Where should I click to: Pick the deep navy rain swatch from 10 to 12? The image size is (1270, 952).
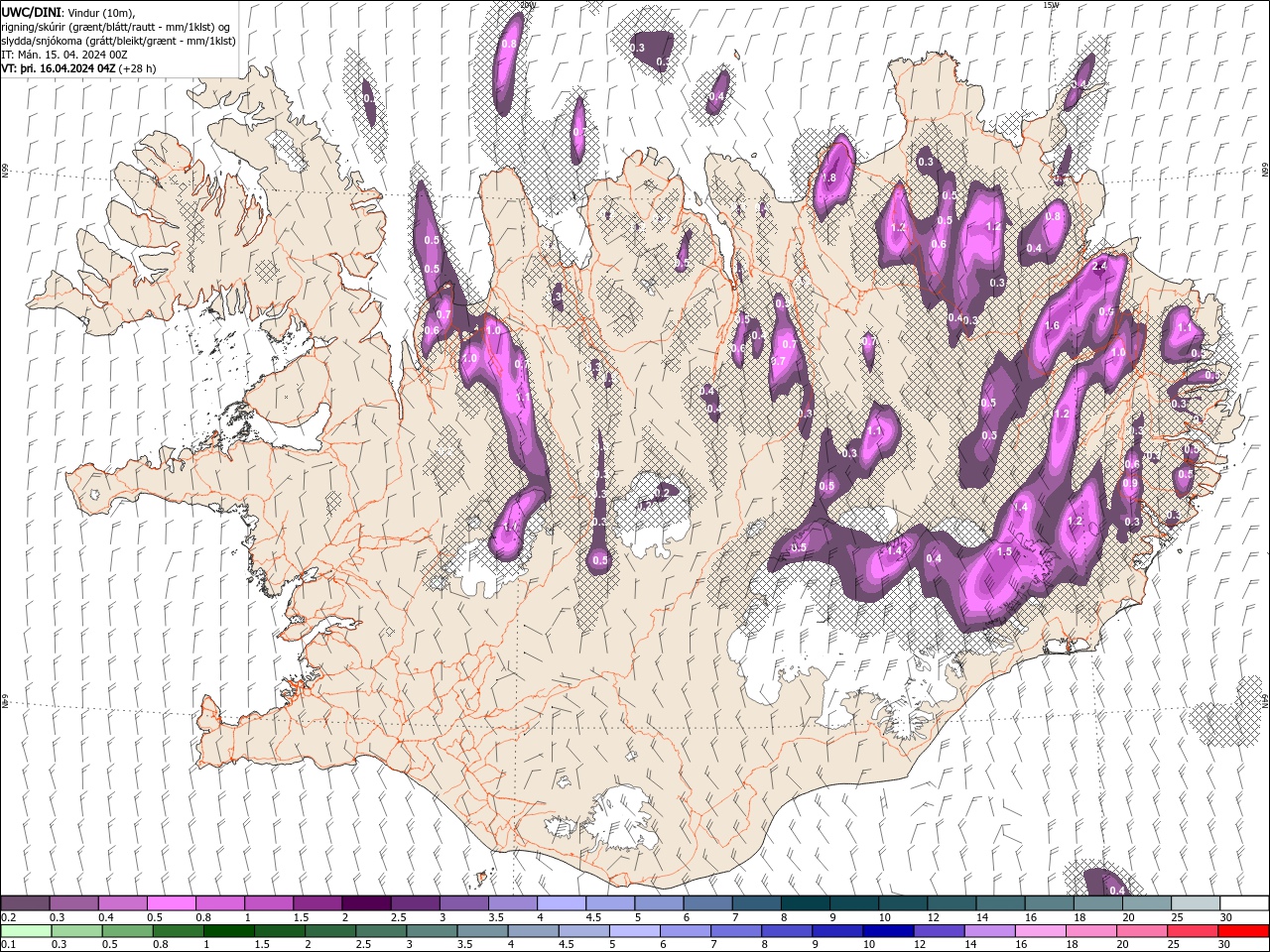pos(887,931)
